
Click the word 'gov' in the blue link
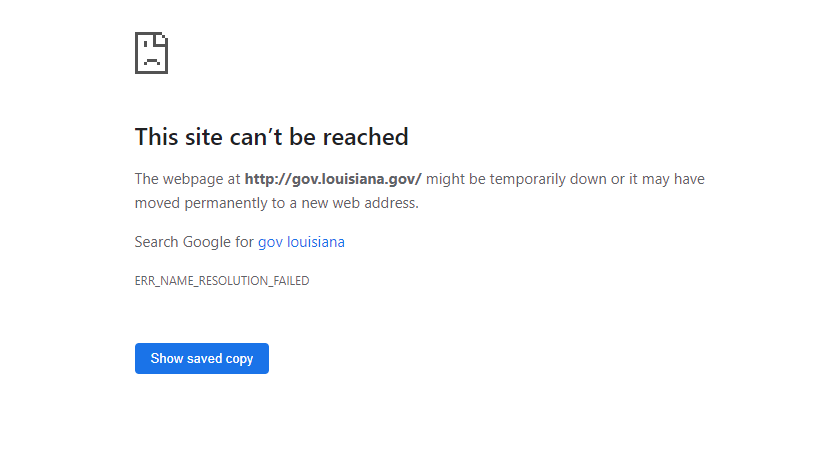(x=270, y=243)
